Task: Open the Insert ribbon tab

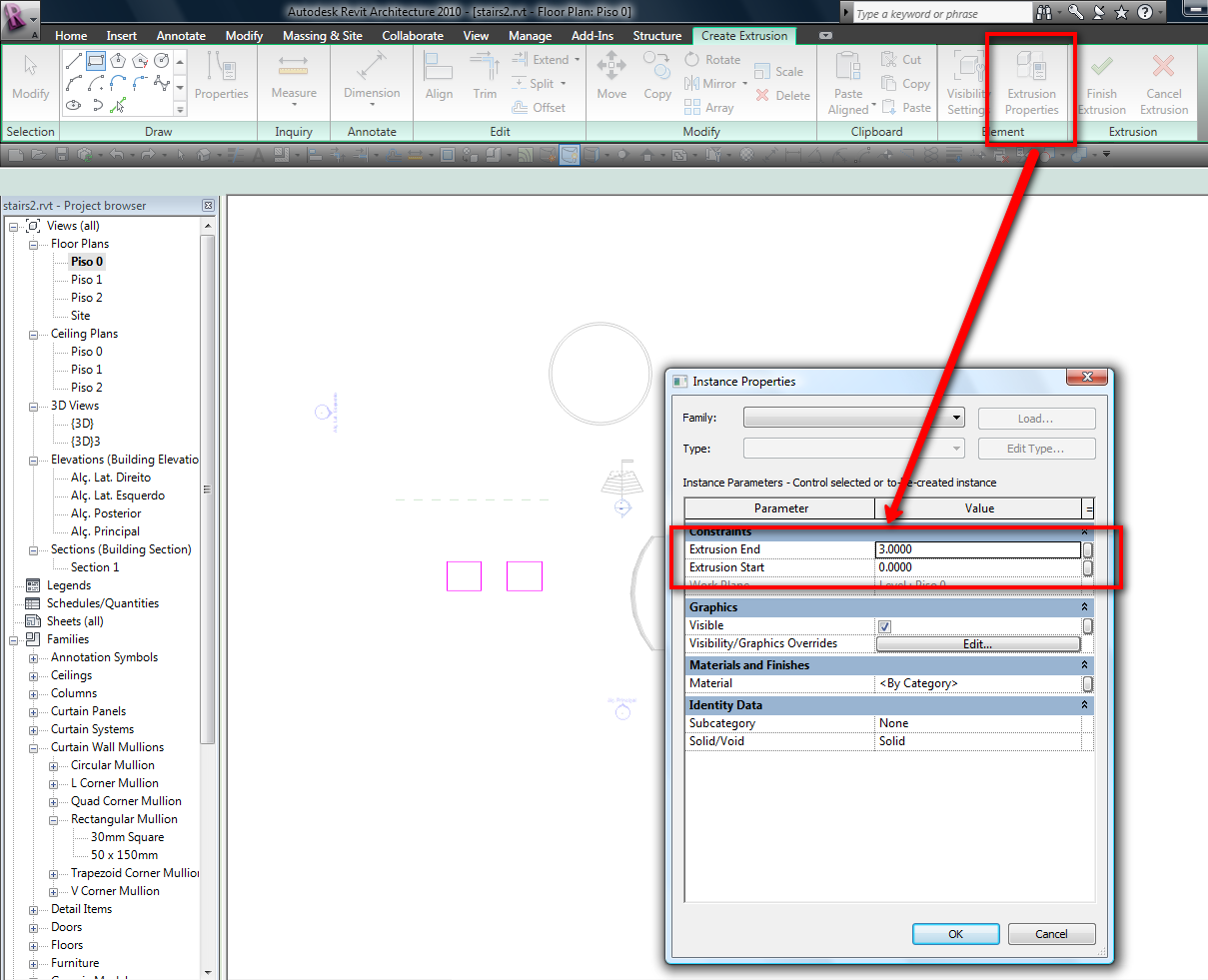Action: click(x=122, y=36)
